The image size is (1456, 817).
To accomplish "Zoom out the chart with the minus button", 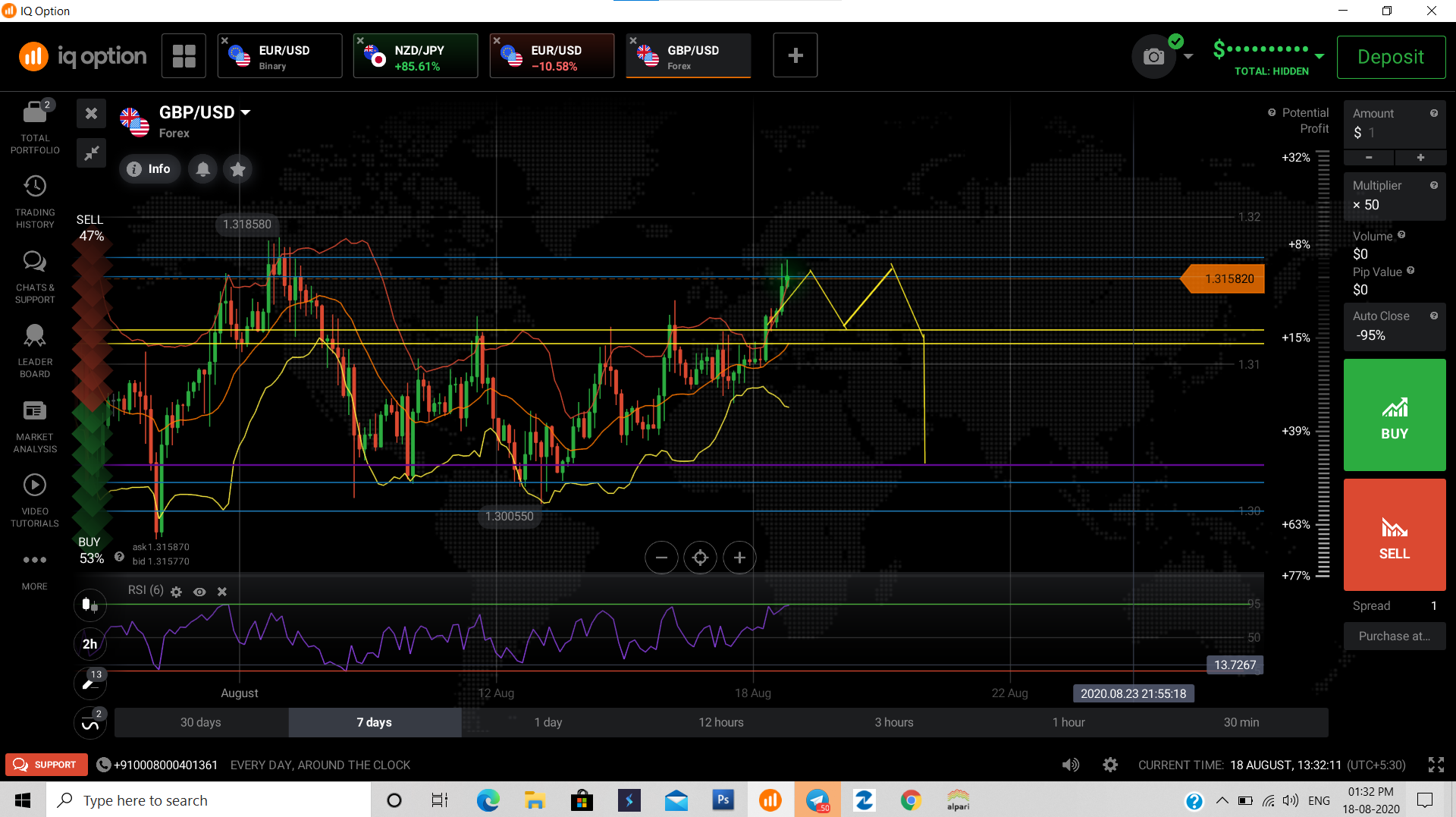I will click(x=661, y=558).
